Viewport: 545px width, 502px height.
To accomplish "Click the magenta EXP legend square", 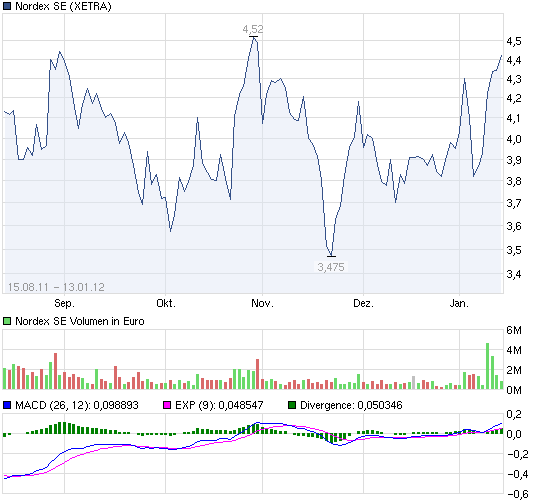I will pos(167,405).
